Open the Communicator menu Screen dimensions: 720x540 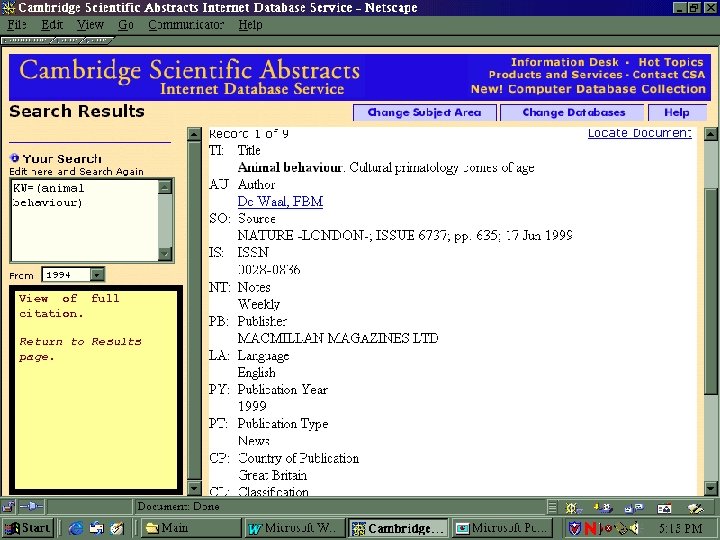[x=186, y=25]
